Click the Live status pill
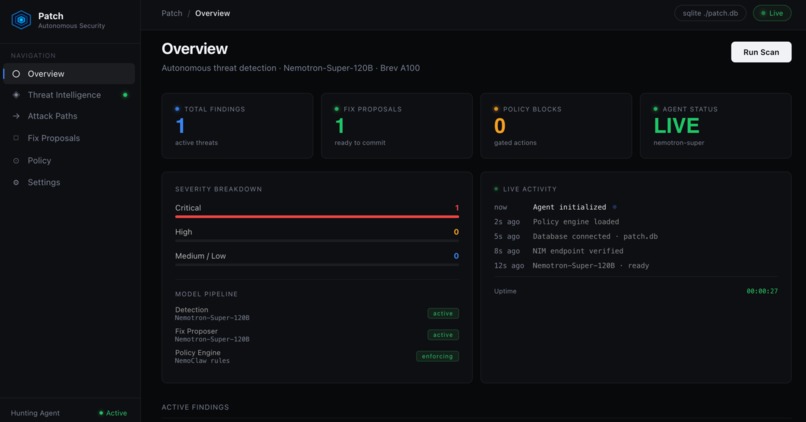The image size is (806, 422). coord(772,13)
